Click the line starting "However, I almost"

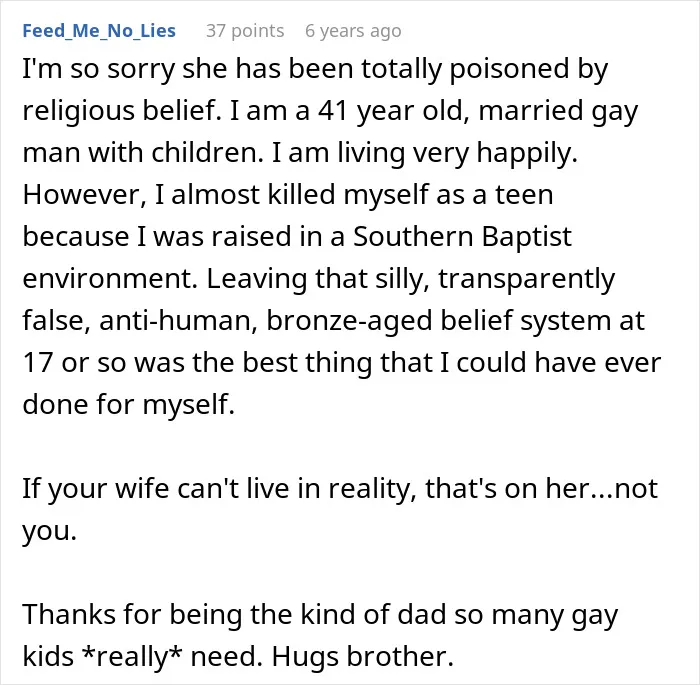(x=288, y=196)
